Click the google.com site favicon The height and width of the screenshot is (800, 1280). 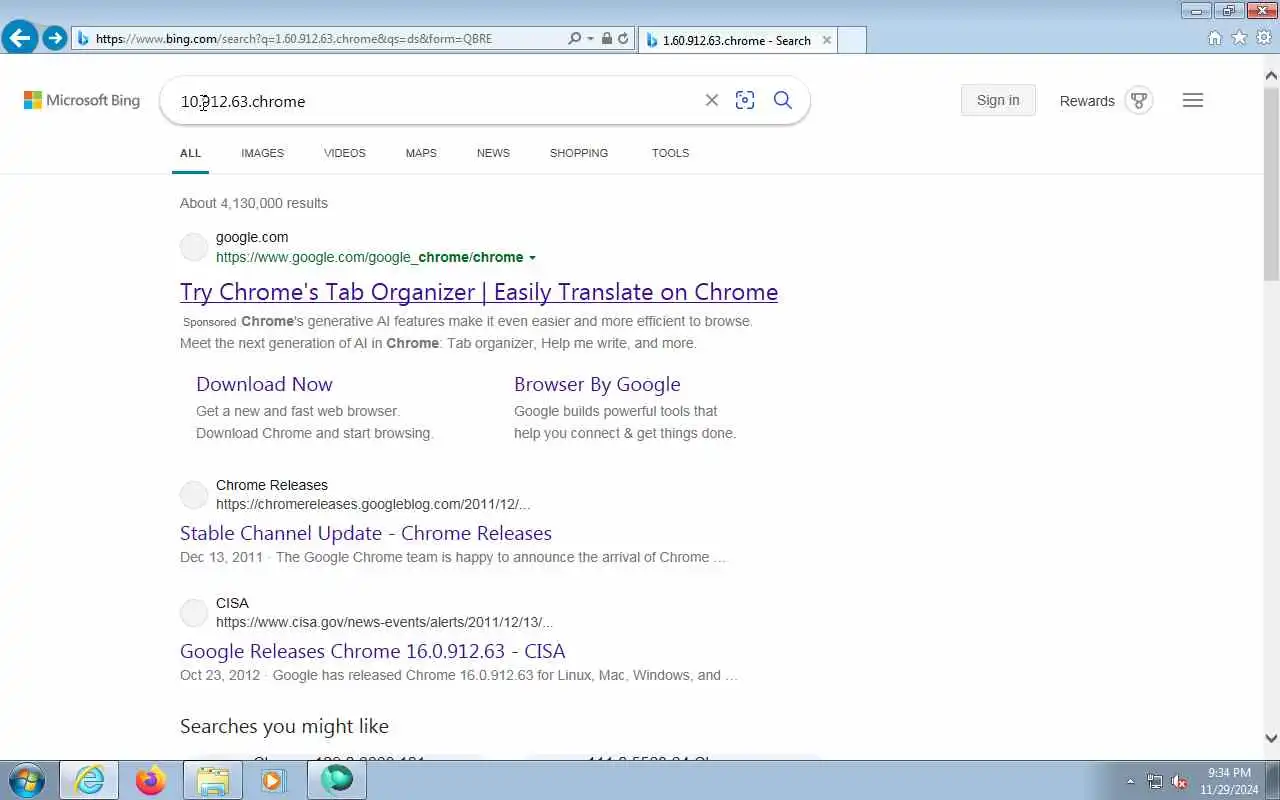click(194, 247)
